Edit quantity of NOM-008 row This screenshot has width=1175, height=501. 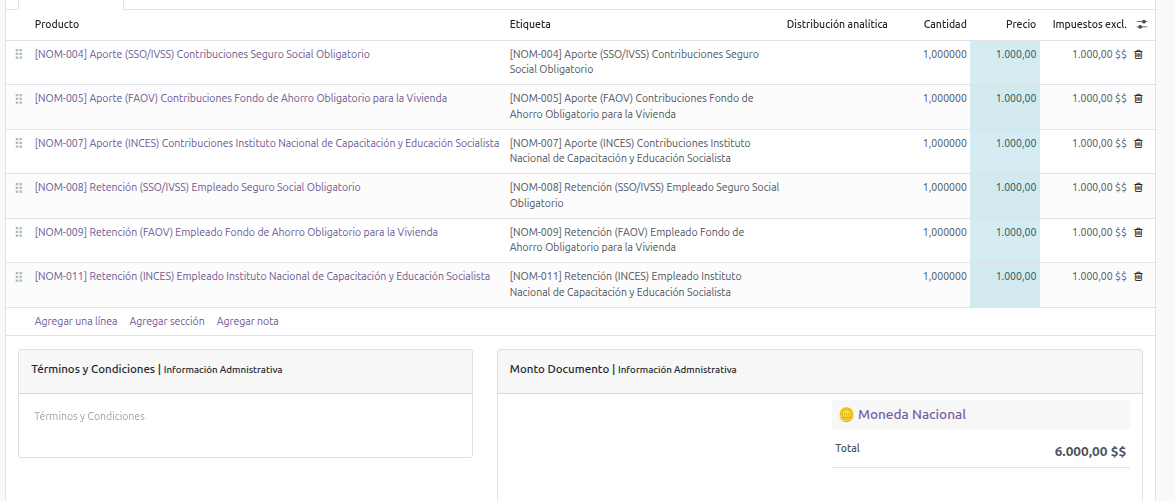tap(944, 187)
